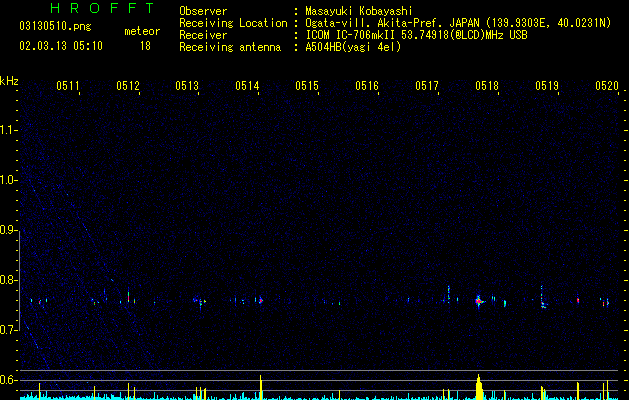The width and height of the screenshot is (629, 400).
Task: Click the kHz axis unit label
Action: [x=9, y=81]
